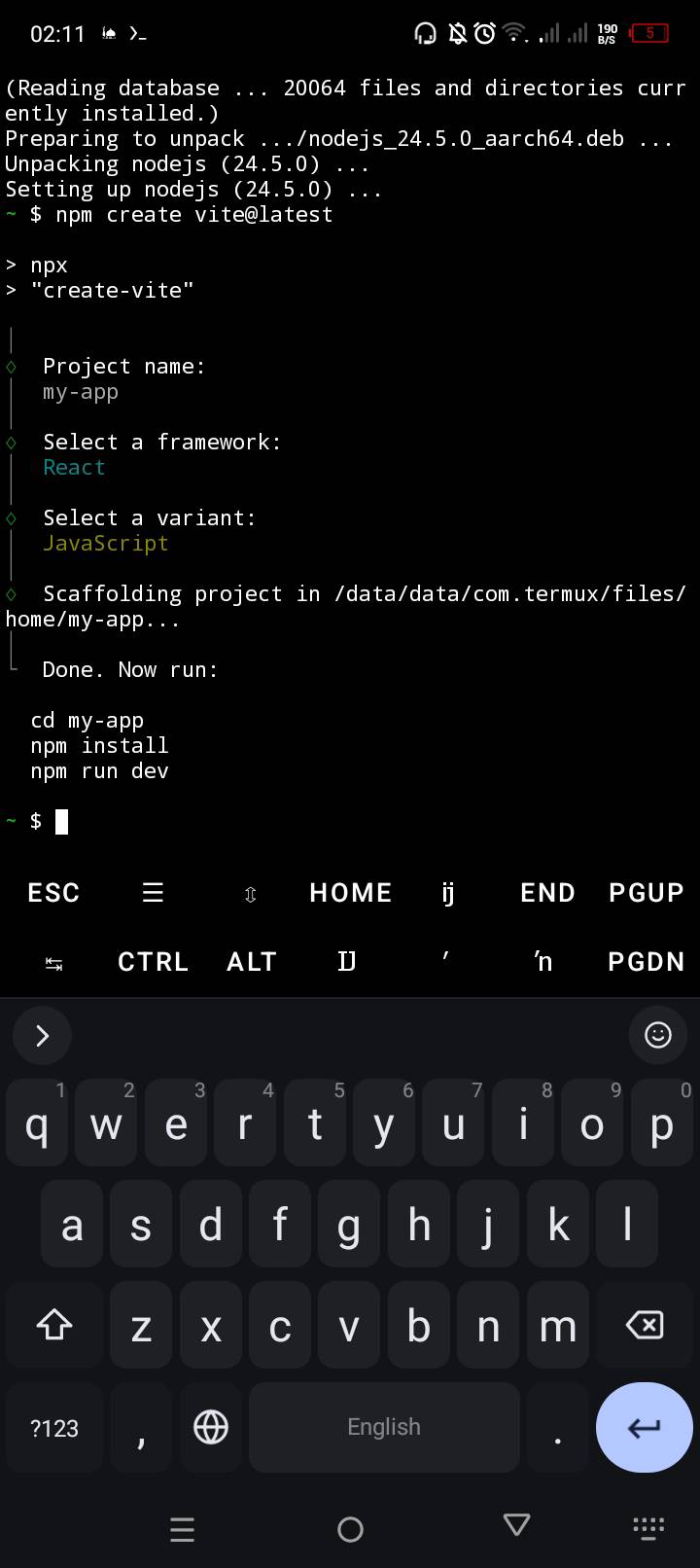Open the hamburger menu extra key

tap(153, 892)
